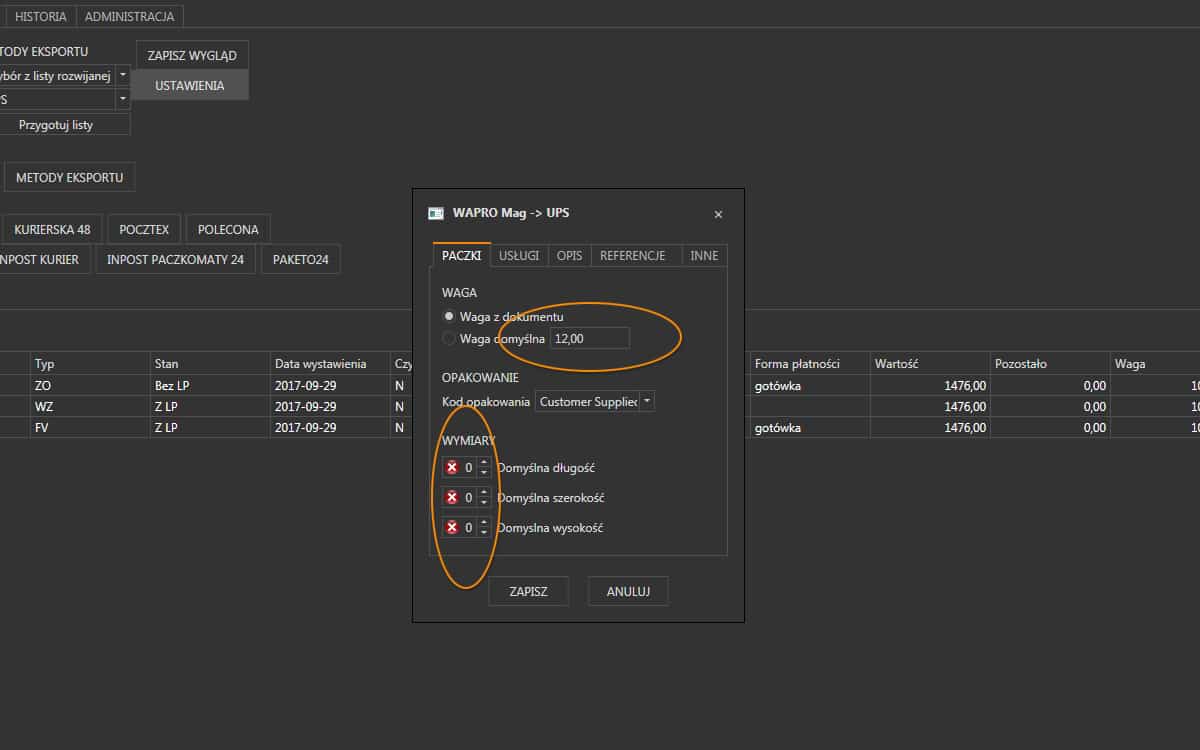
Task: Select the Waga z dokumentu radio option
Action: [x=449, y=316]
